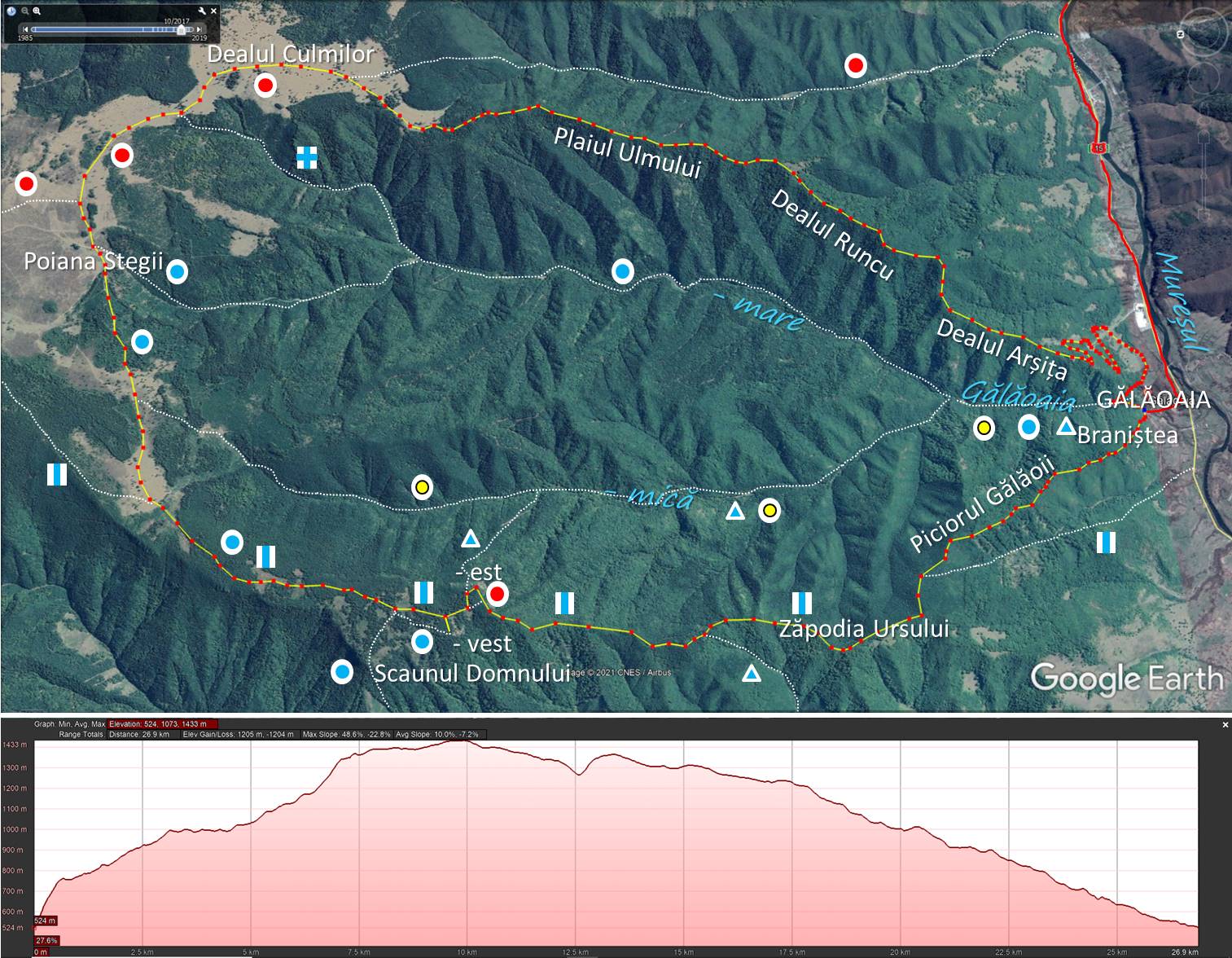
Task: Step forward to next imagery date
Action: click(199, 30)
